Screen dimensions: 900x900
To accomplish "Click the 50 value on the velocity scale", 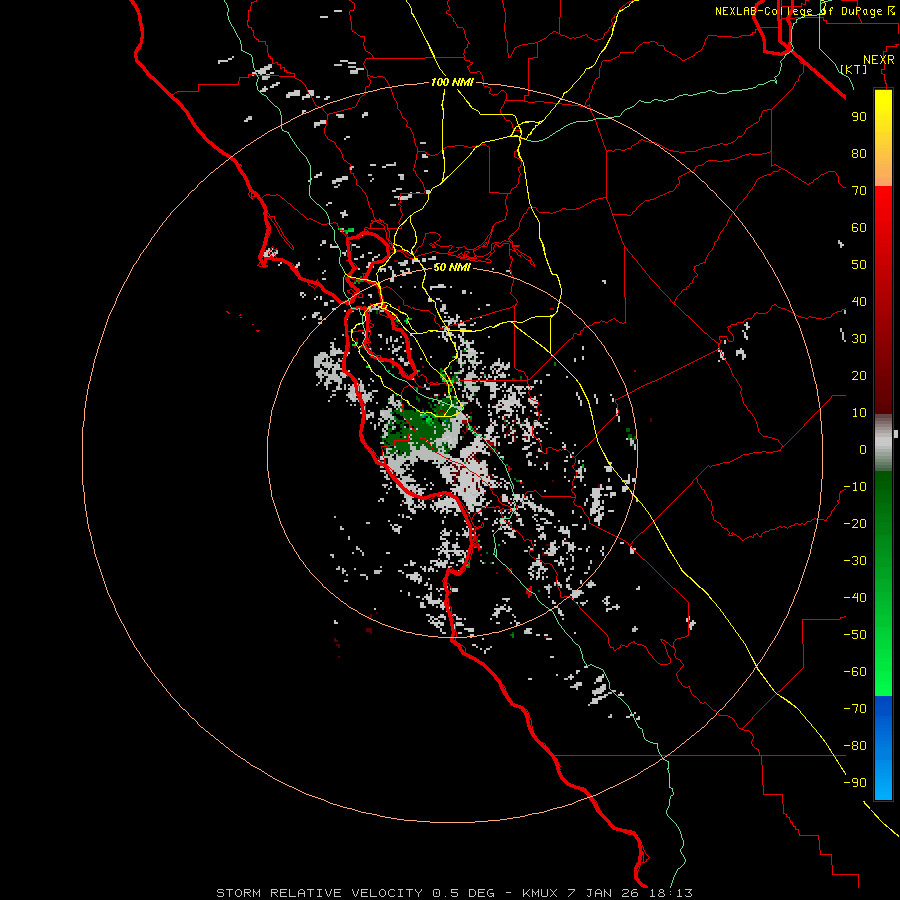I will coord(859,265).
